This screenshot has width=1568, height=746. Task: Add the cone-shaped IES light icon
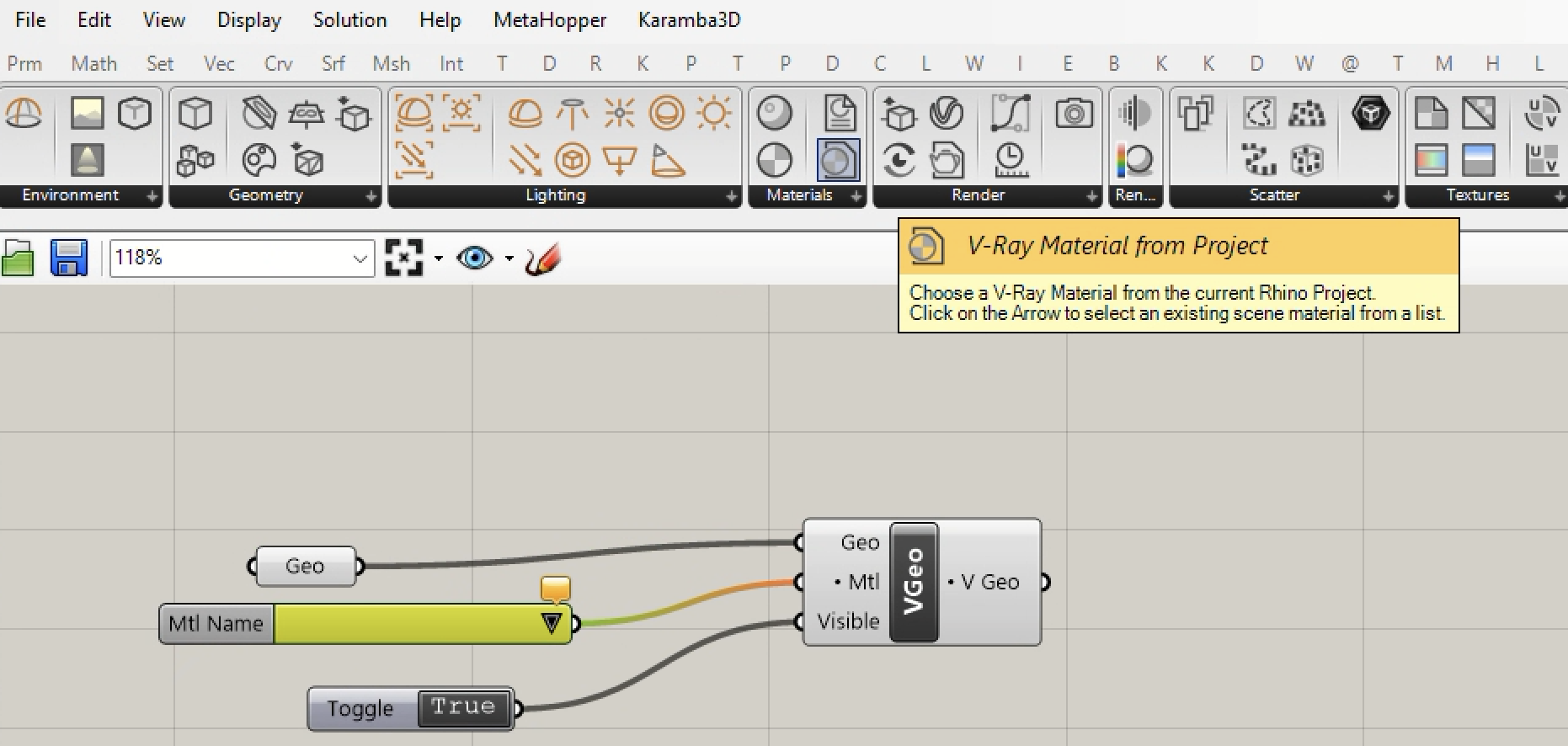[x=667, y=159]
